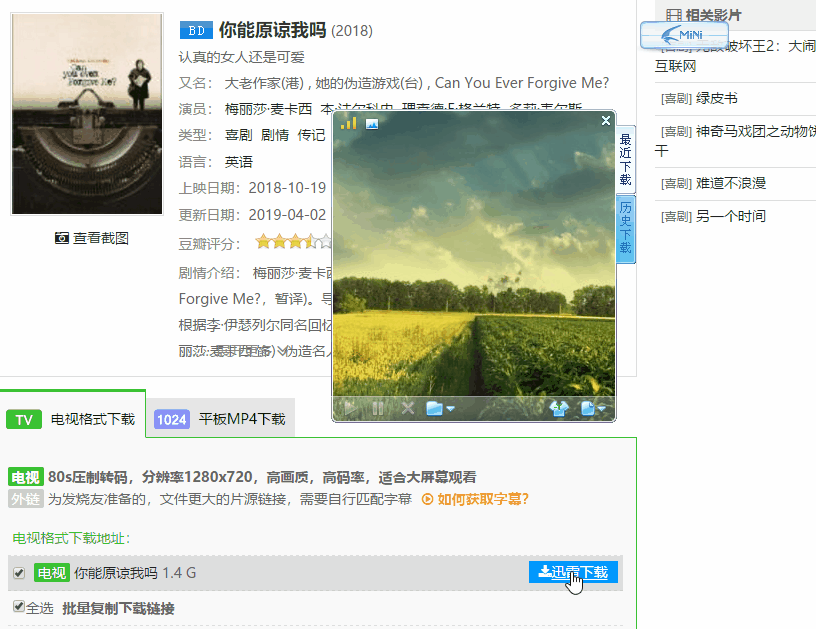Viewport: 816px width, 629px height.
Task: Open the folder icon in the player control bar
Action: click(x=434, y=408)
